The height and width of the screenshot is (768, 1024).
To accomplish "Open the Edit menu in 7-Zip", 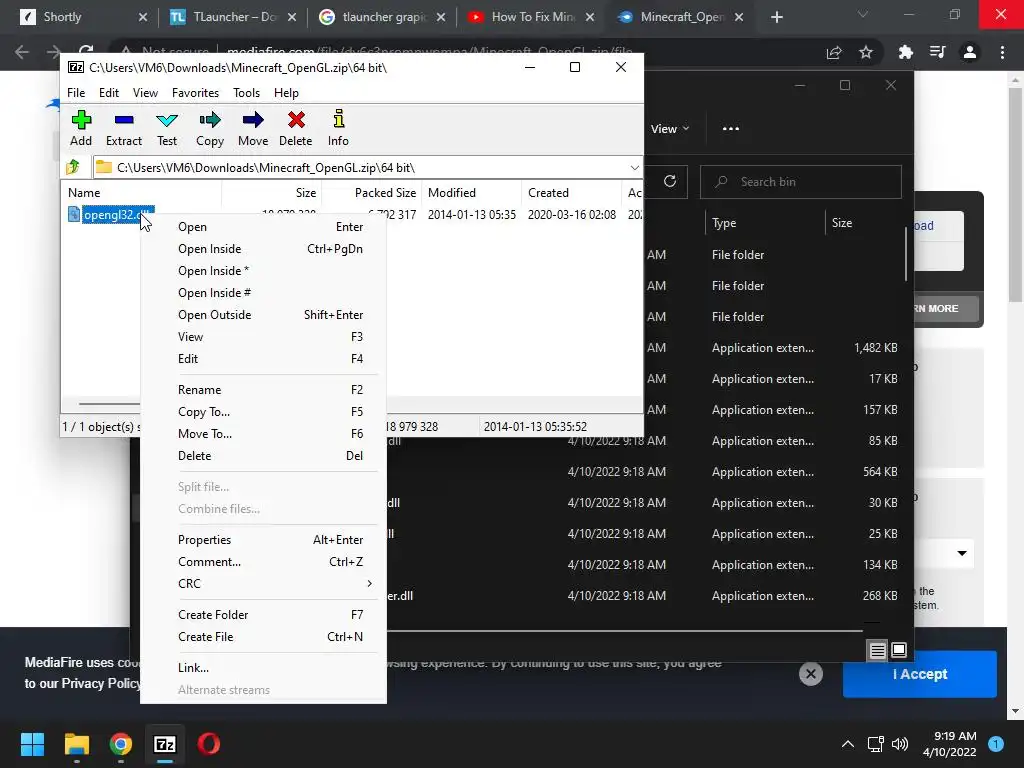I will tap(108, 93).
